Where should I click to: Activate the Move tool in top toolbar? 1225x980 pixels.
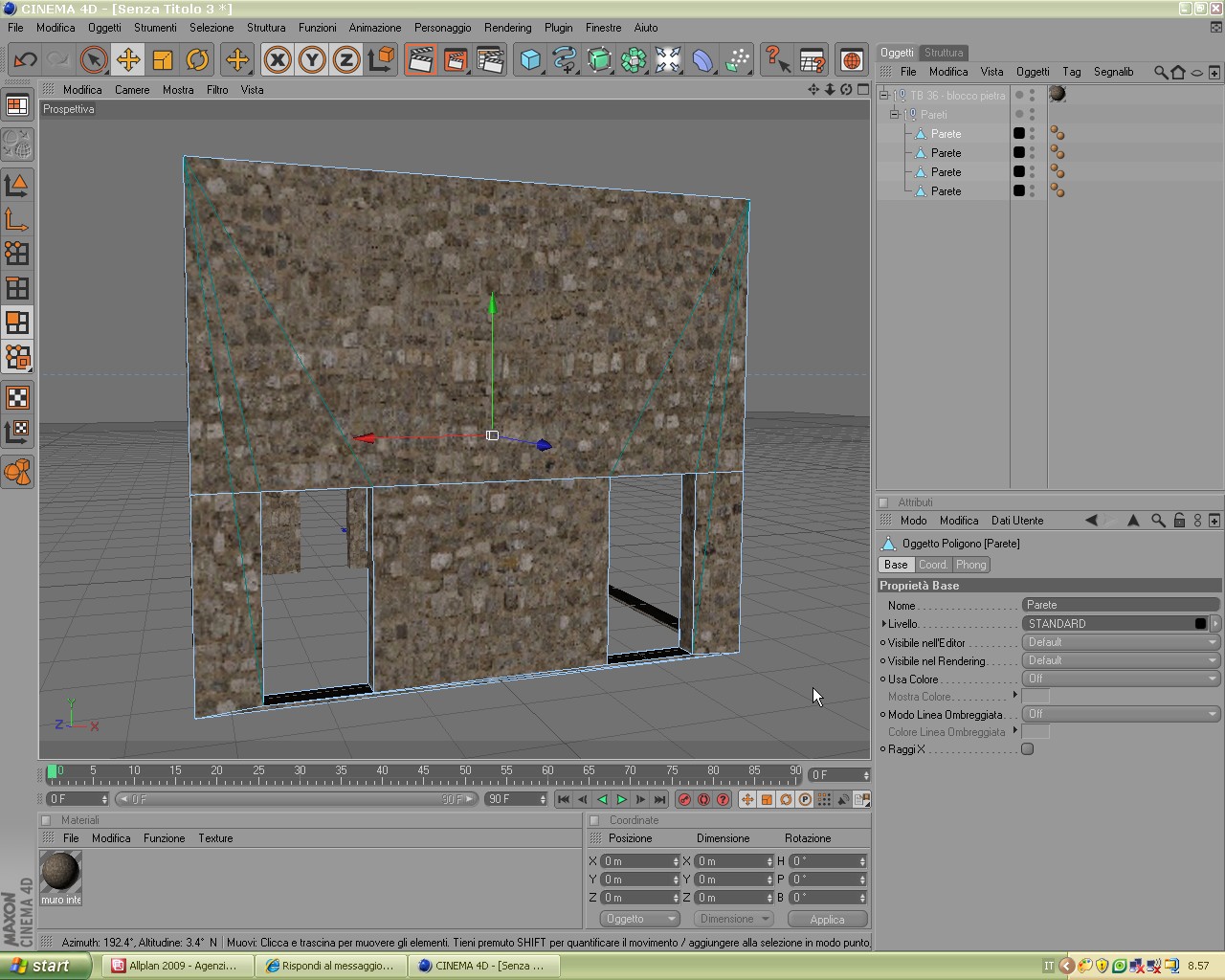tap(128, 60)
